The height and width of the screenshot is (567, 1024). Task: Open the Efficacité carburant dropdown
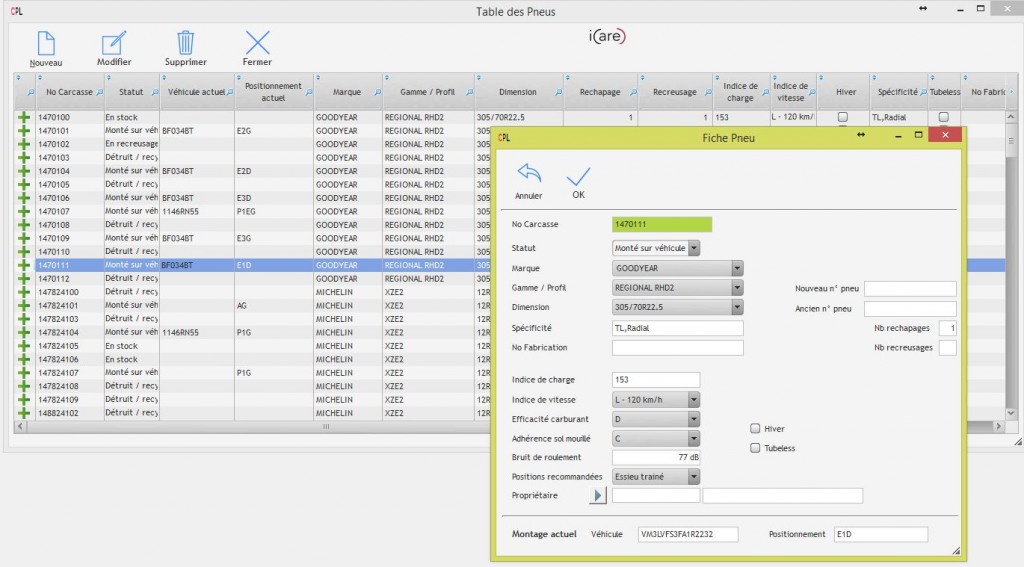coord(694,419)
